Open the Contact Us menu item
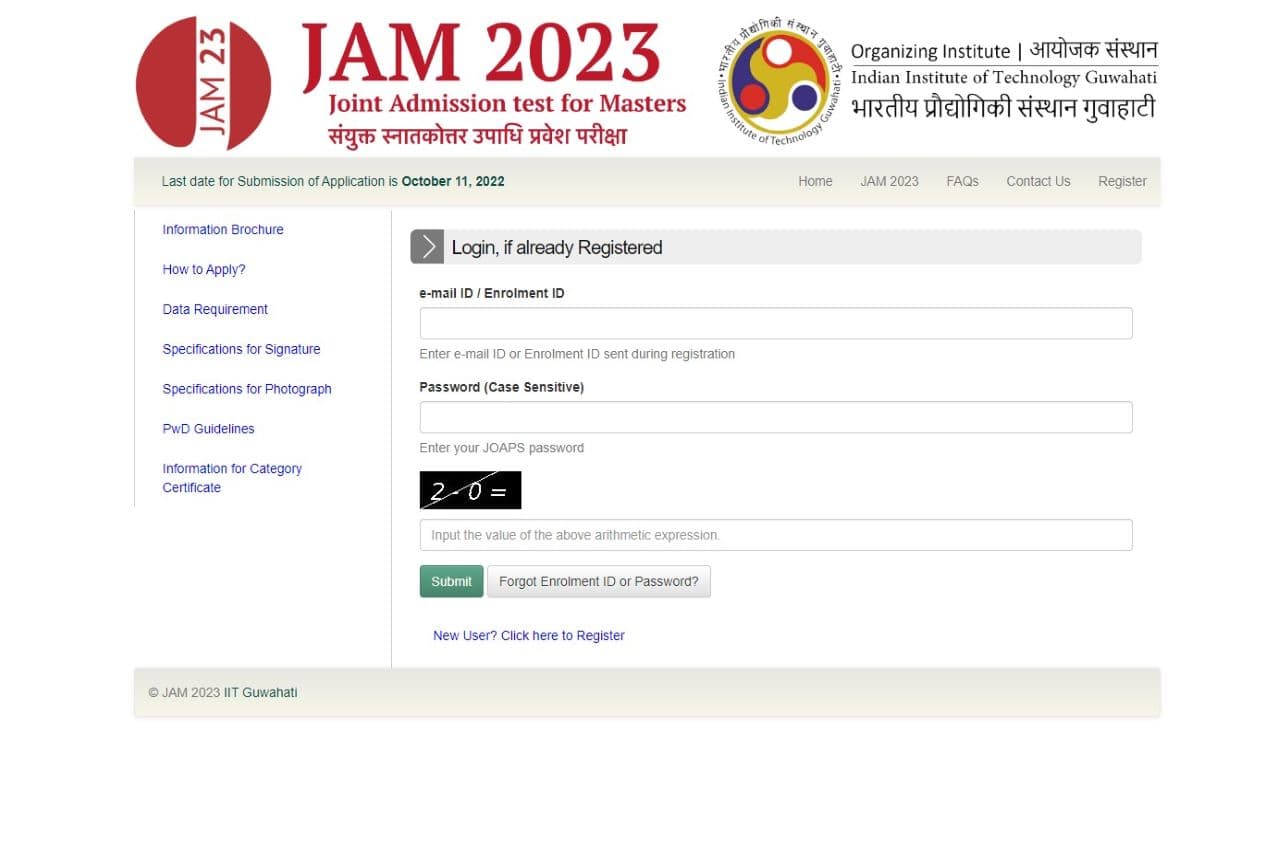 (1038, 181)
